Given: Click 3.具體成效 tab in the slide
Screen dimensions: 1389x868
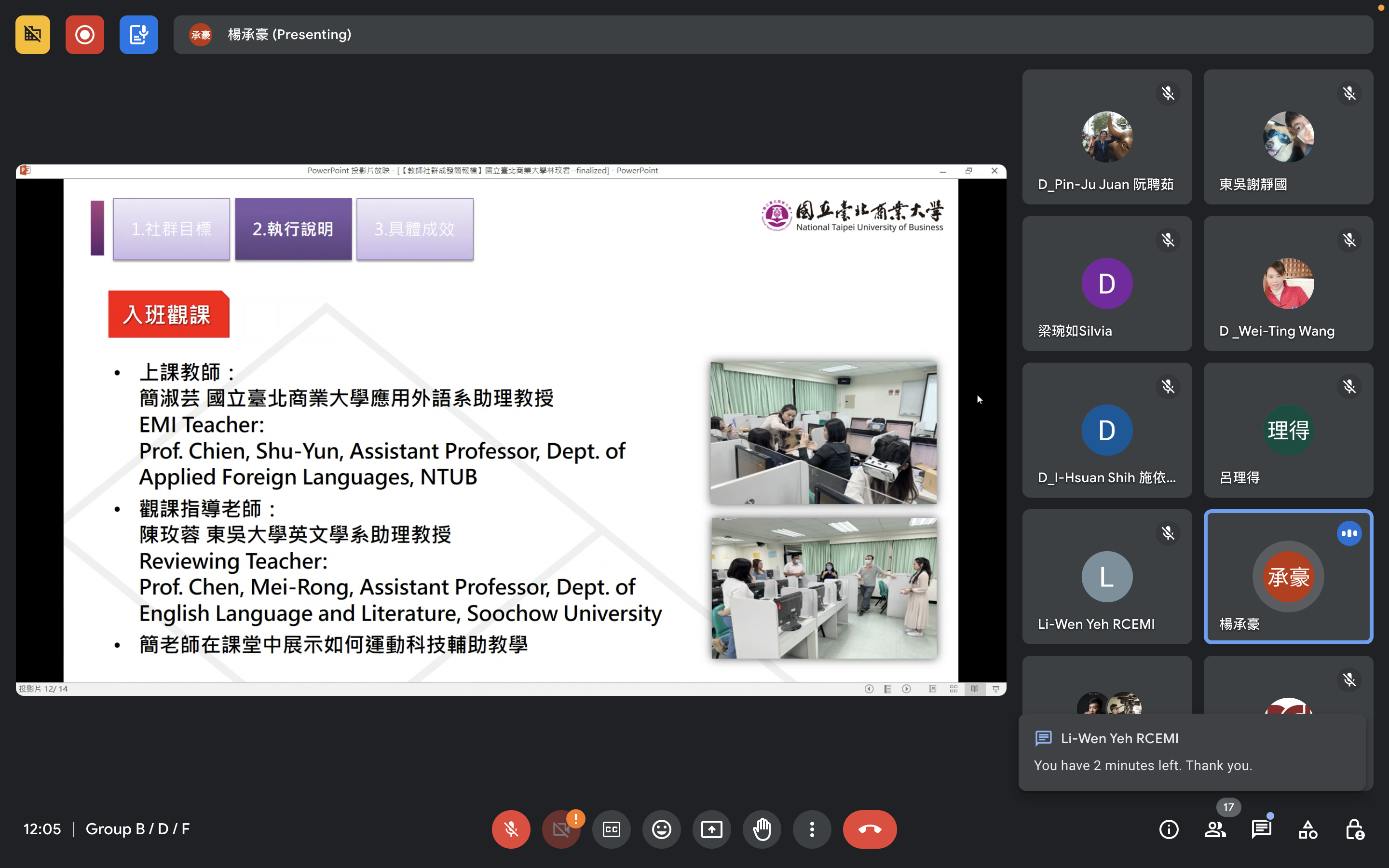Looking at the screenshot, I should coord(414,229).
